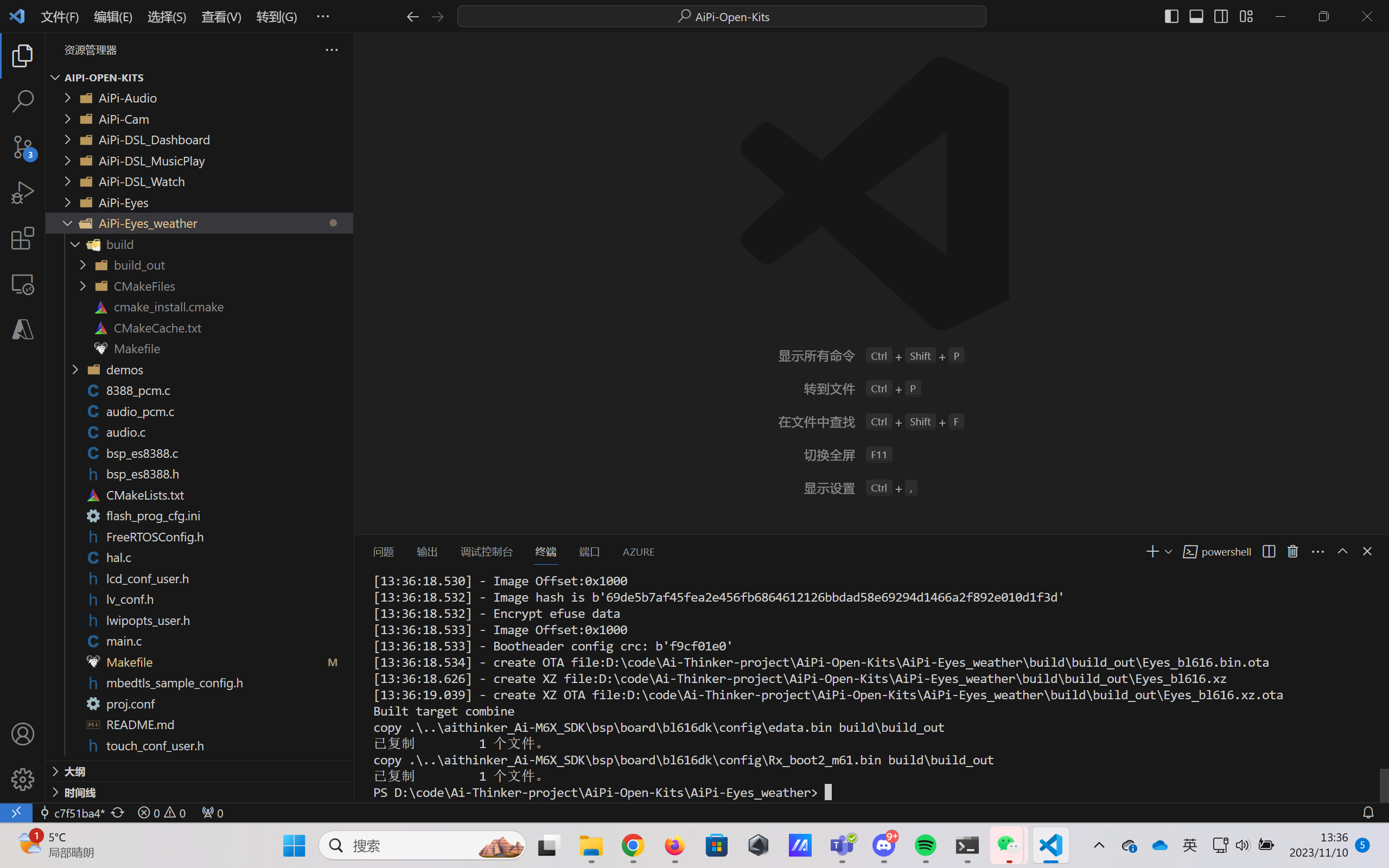Toggle bottom panel visibility in title bar
Viewport: 1389px width, 868px height.
1196,17
